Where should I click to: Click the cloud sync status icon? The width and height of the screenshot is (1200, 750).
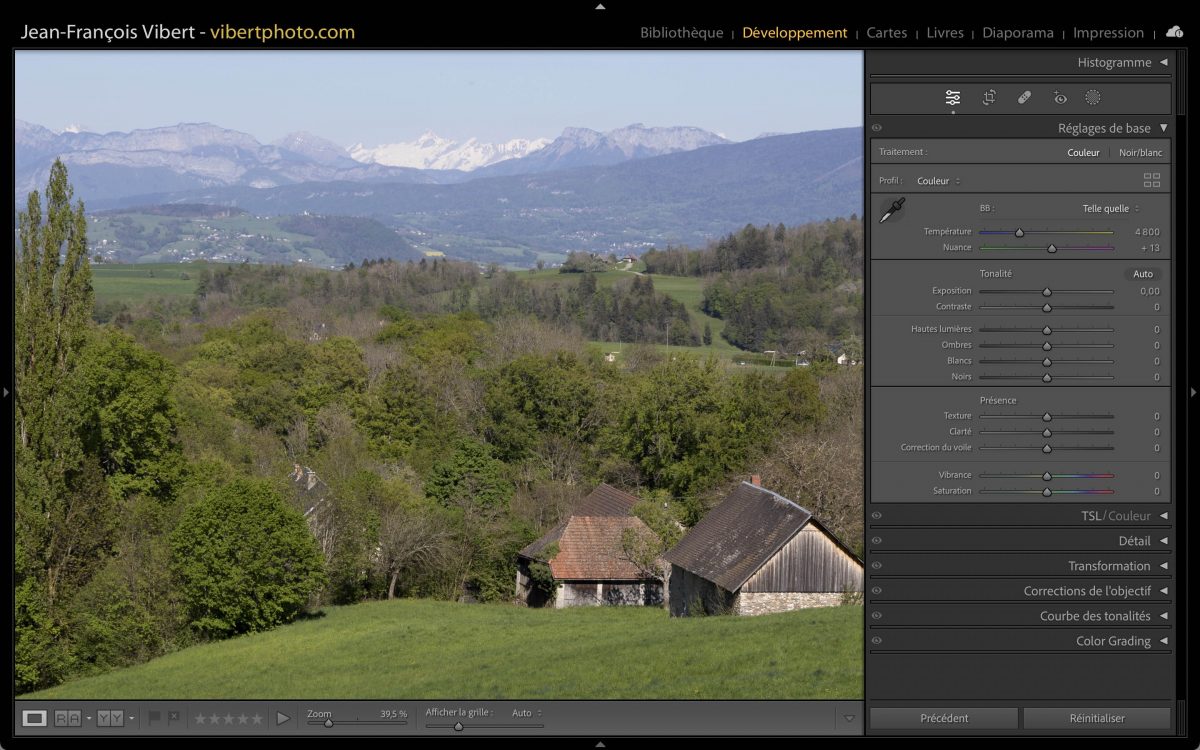click(1174, 32)
